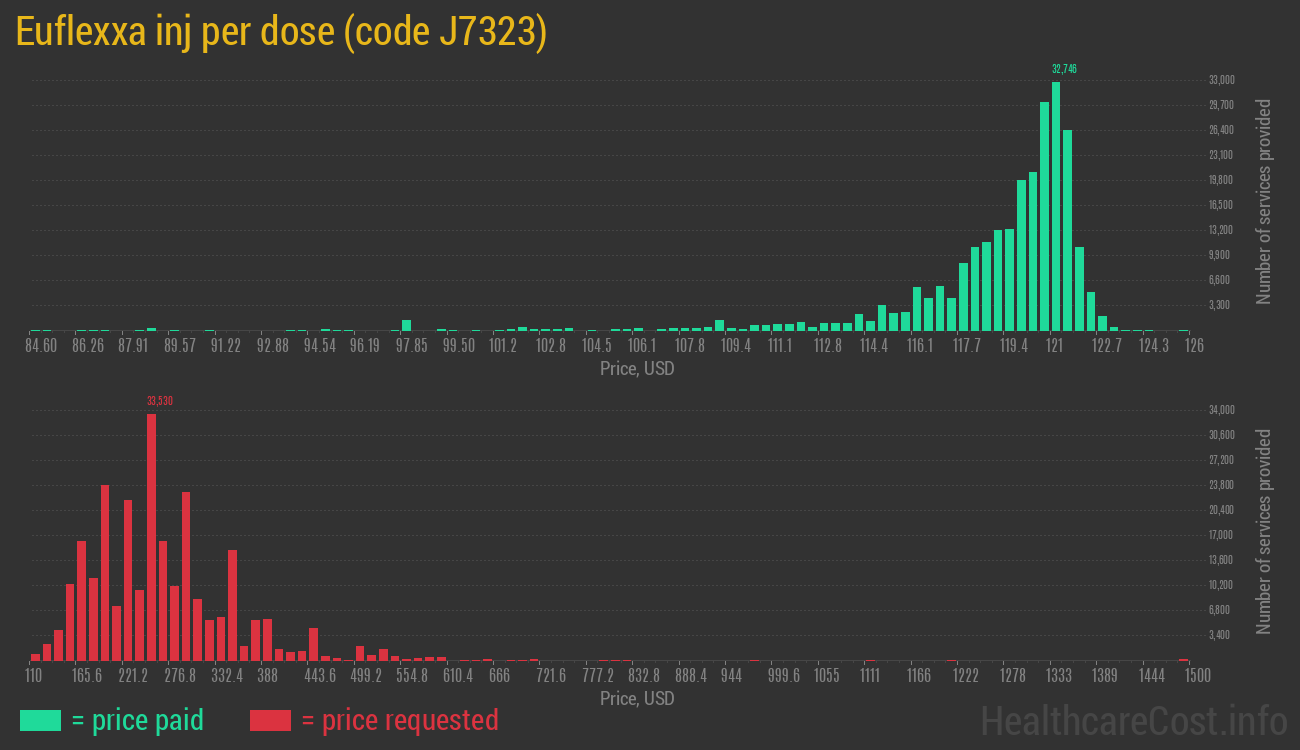Click the 1500 x-axis tick label
Viewport: 1300px width, 750px height.
(x=1197, y=676)
